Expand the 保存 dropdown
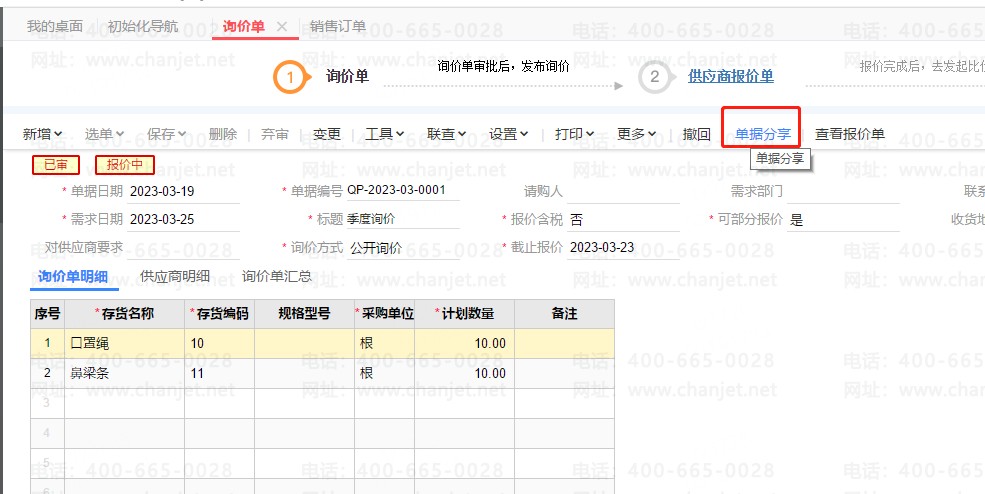Viewport: 985px width, 494px height. coord(166,134)
